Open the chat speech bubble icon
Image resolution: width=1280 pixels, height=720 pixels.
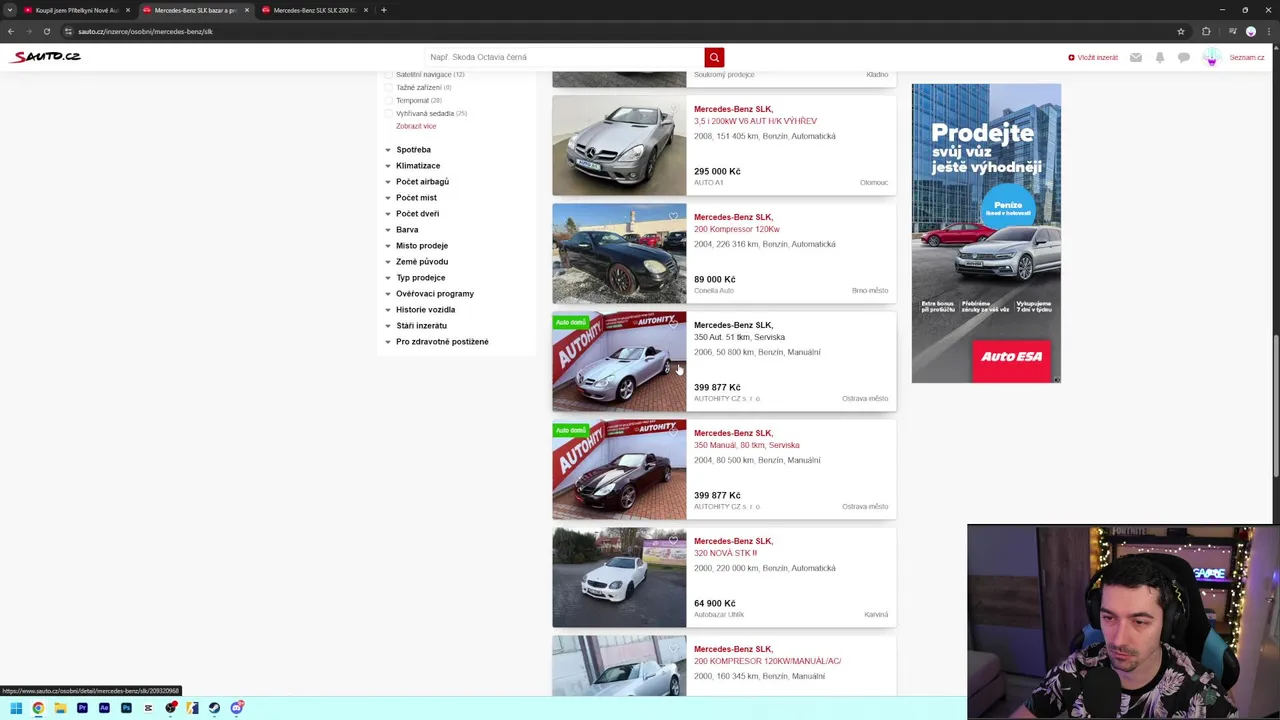(1184, 57)
